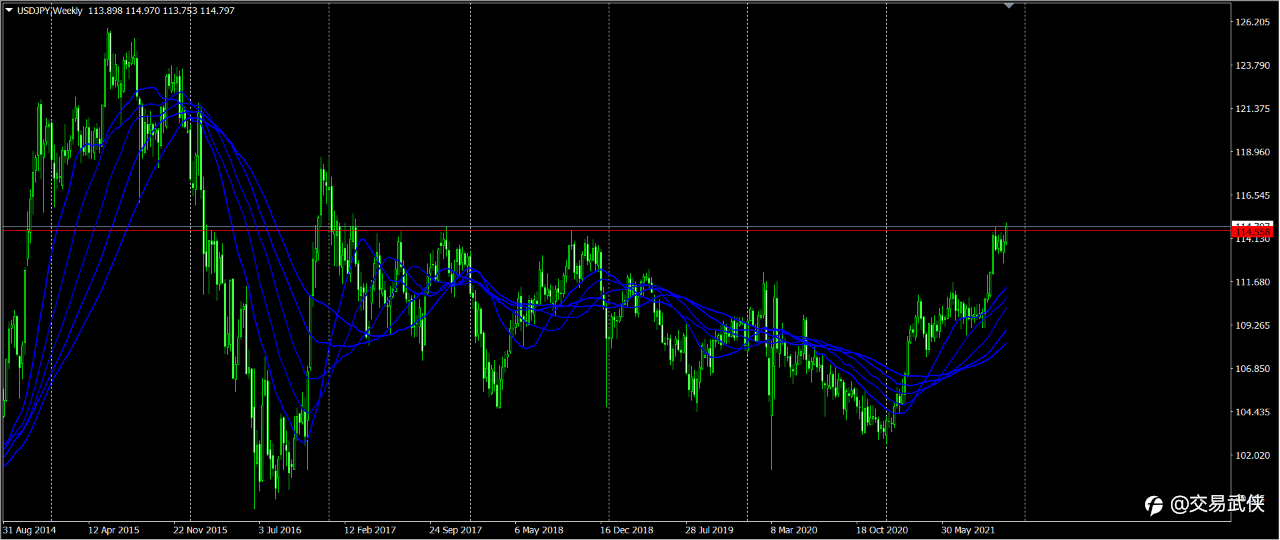Click the 104.435 price axis label

1253,412
